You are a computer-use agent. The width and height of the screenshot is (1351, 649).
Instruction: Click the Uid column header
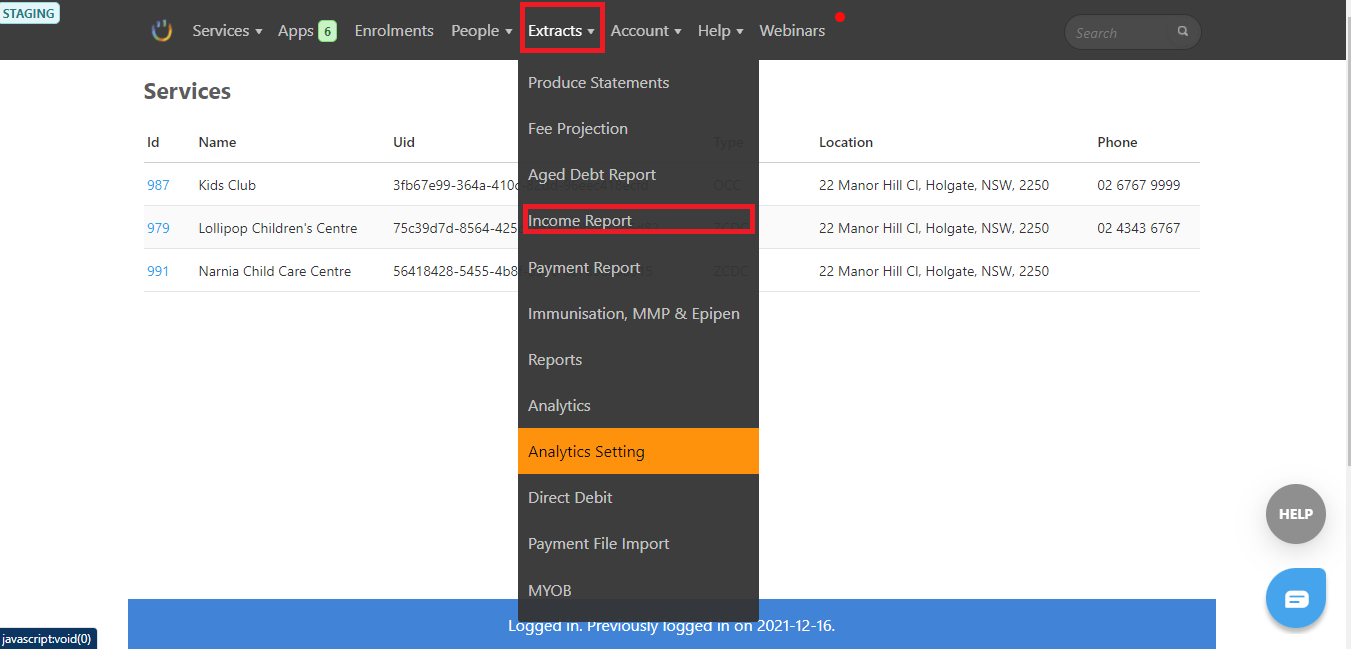[404, 142]
